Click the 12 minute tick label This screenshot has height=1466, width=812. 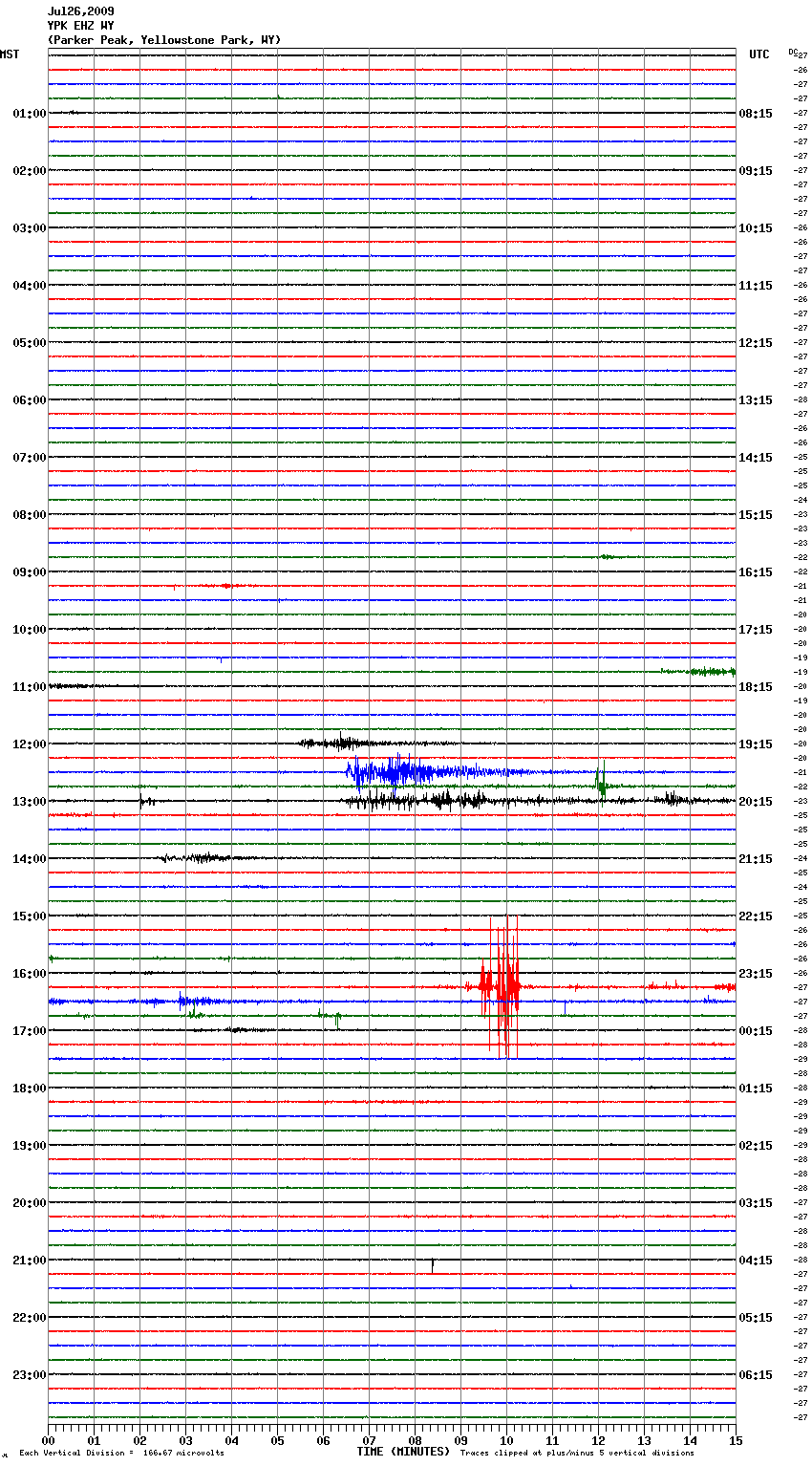pyautogui.click(x=598, y=1440)
